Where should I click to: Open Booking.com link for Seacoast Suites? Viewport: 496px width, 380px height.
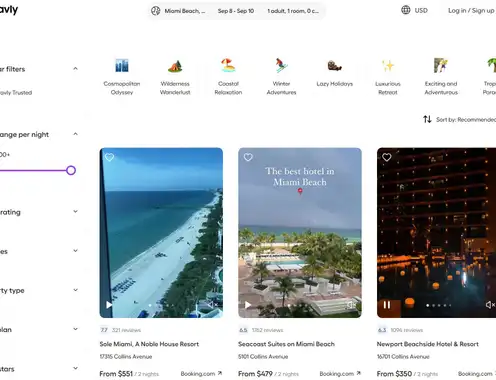pyautogui.click(x=340, y=374)
